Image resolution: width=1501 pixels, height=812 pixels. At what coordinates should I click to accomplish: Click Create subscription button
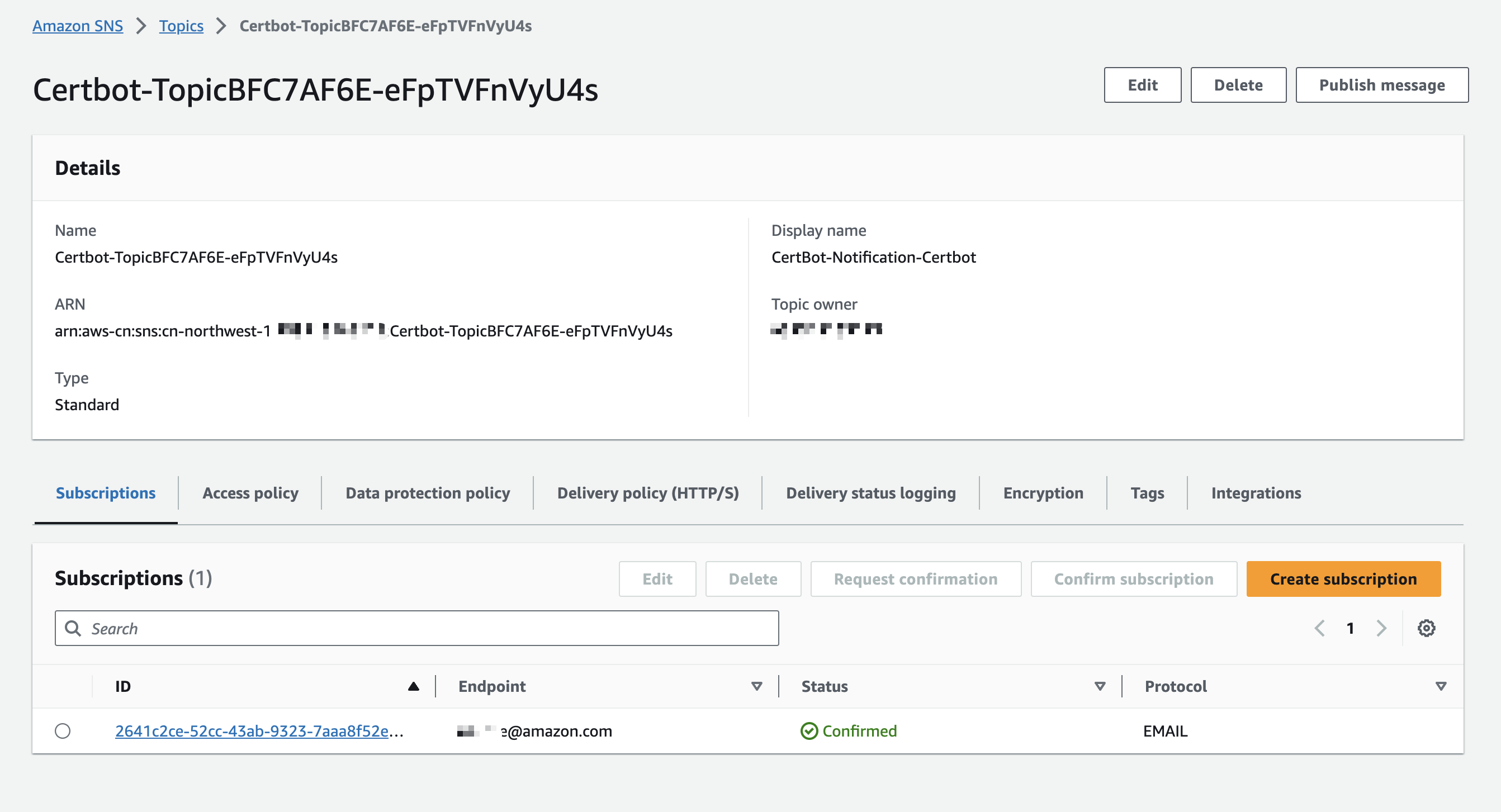1343,578
